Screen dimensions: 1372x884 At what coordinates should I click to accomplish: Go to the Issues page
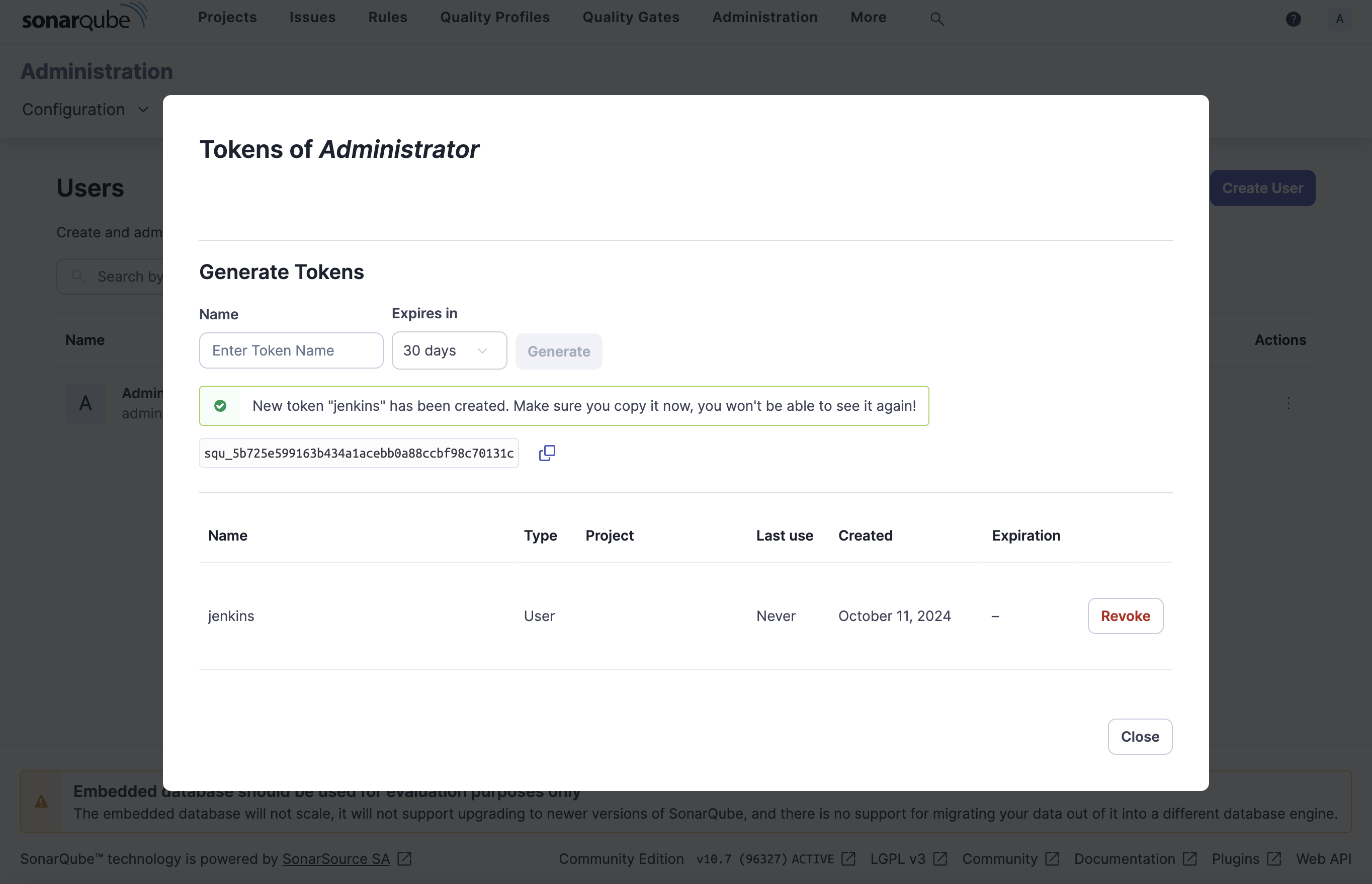click(312, 17)
